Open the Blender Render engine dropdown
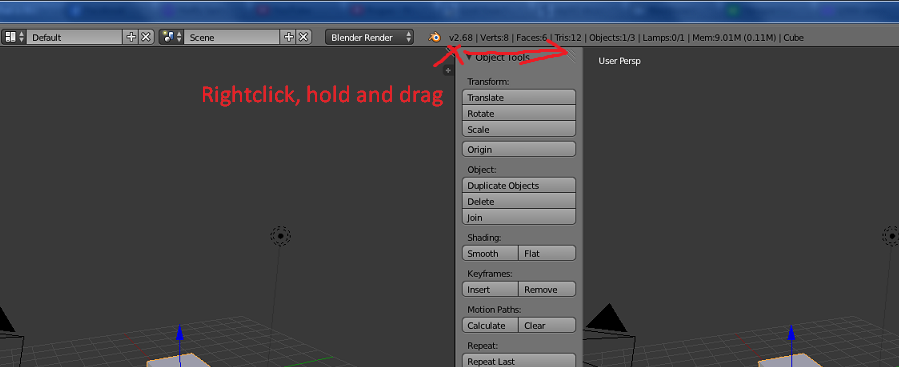Image resolution: width=899 pixels, height=367 pixels. [369, 37]
